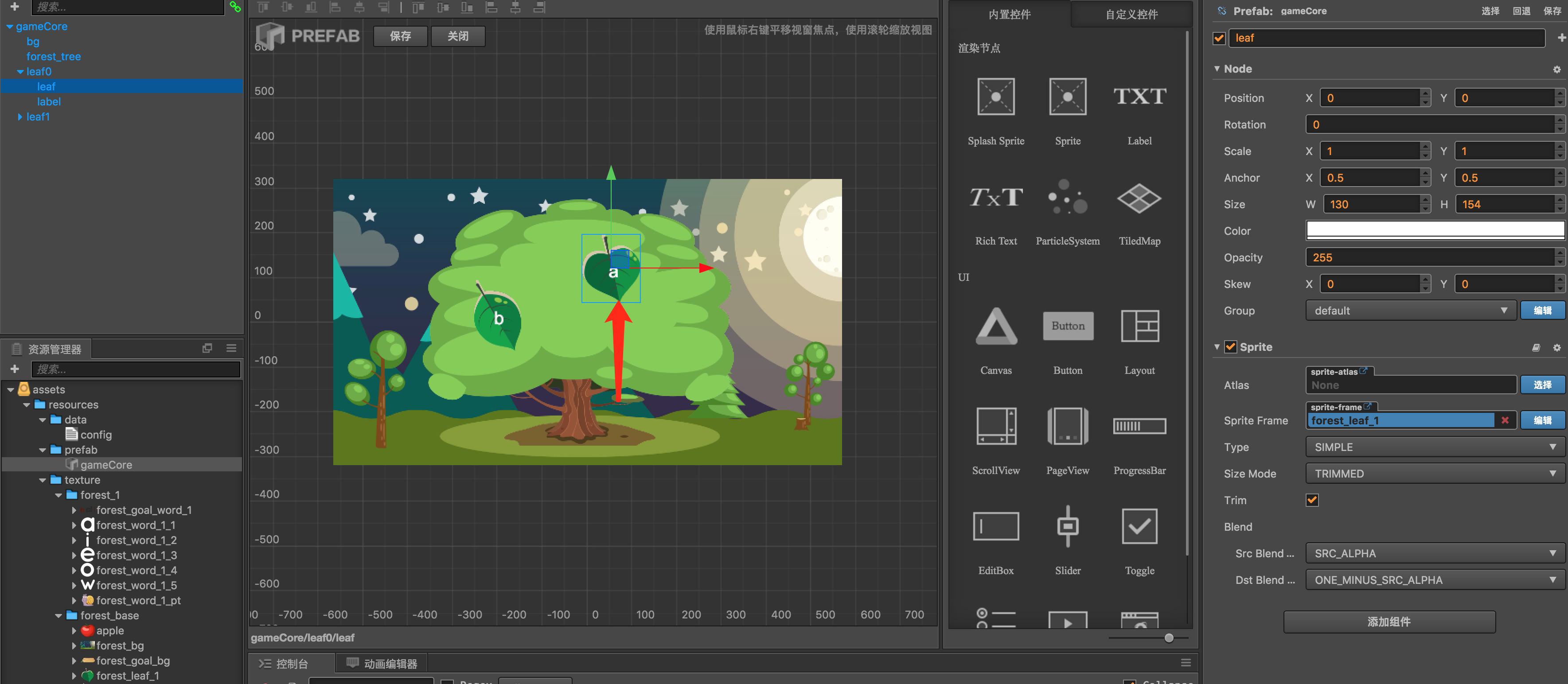Screen dimensions: 1568x684
Task: Select the Slider widget icon
Action: coord(1067,526)
